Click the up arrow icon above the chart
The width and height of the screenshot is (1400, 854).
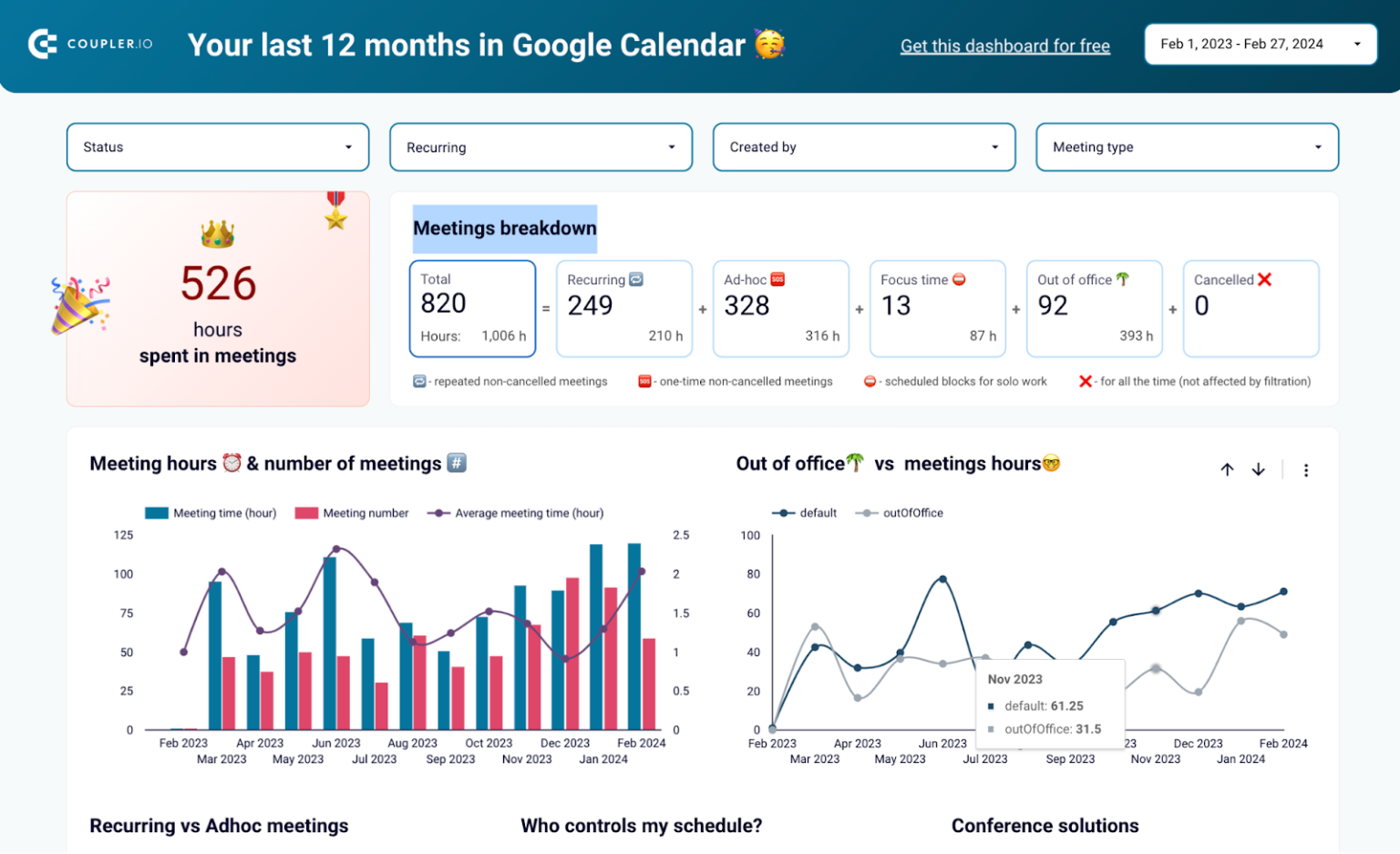[1227, 469]
